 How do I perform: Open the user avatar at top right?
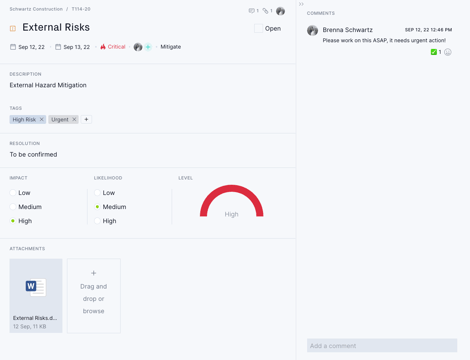tap(280, 11)
